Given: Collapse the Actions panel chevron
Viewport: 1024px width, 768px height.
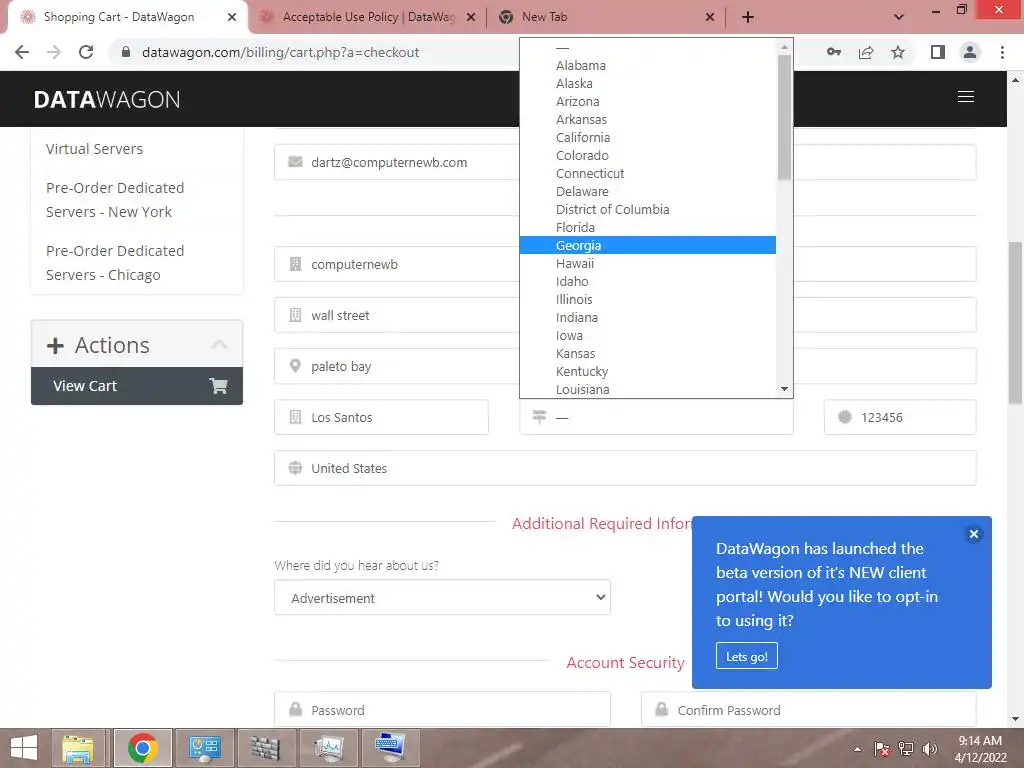Looking at the screenshot, I should [x=219, y=345].
